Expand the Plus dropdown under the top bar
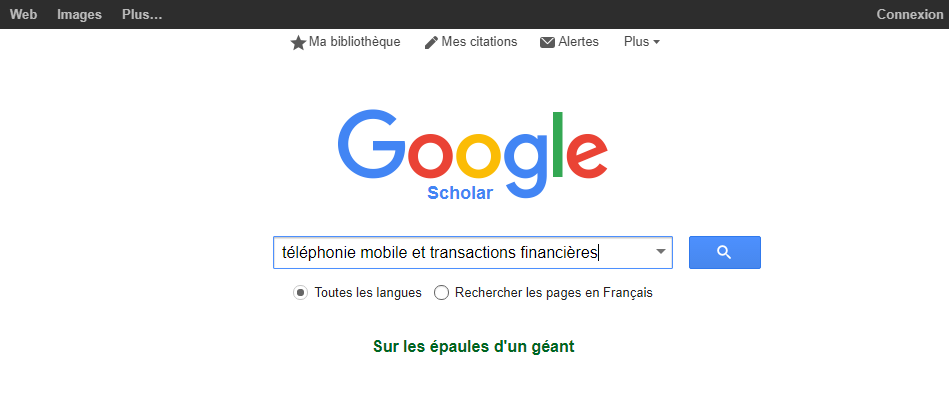 [x=641, y=42]
